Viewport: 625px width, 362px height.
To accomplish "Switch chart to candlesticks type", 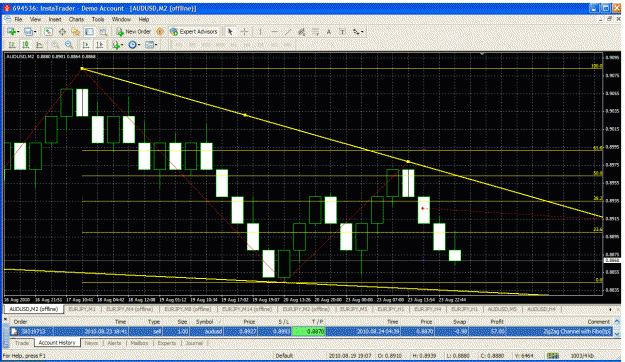I will pyautogui.click(x=26, y=45).
